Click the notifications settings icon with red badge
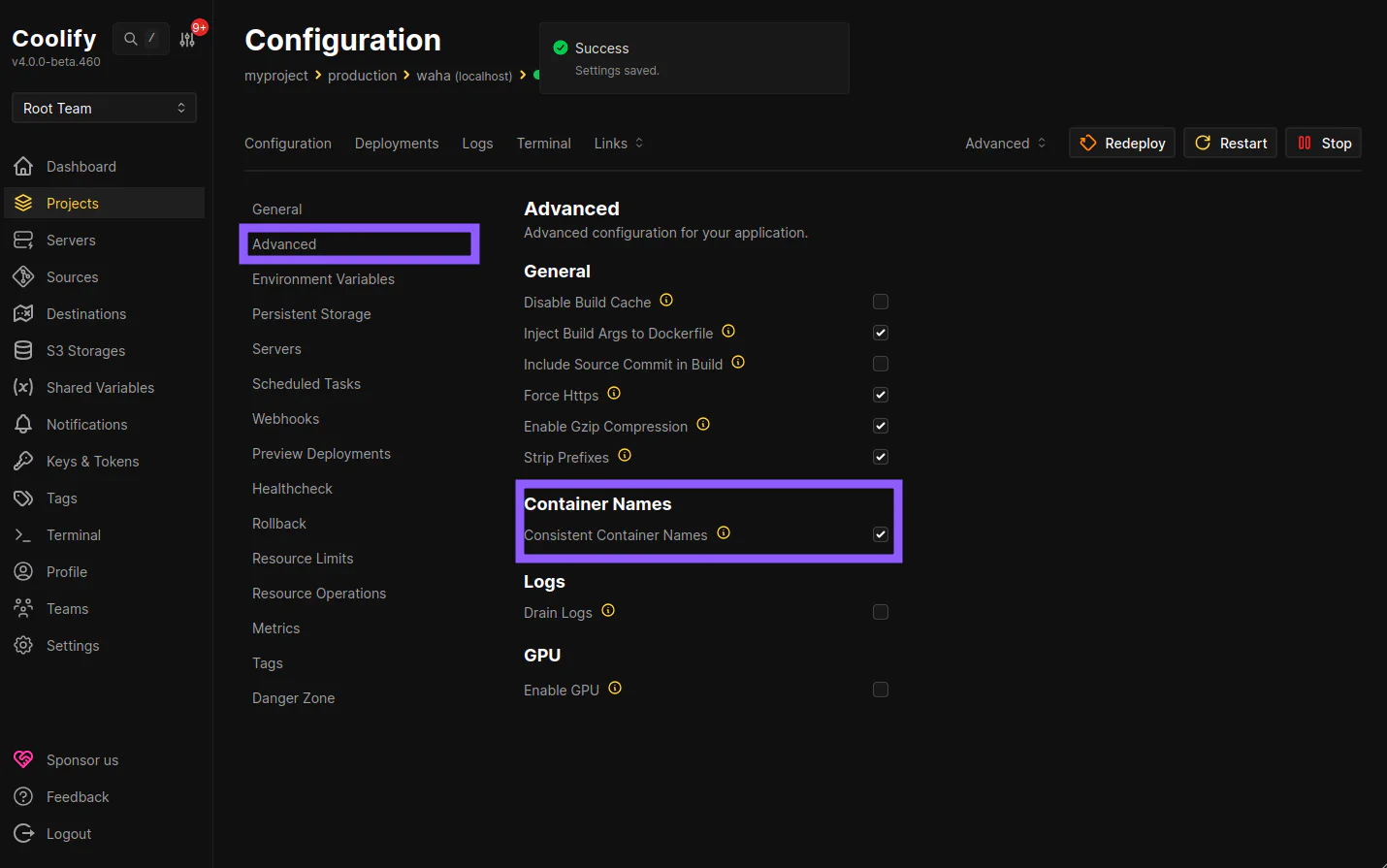The image size is (1387, 868). click(x=188, y=39)
